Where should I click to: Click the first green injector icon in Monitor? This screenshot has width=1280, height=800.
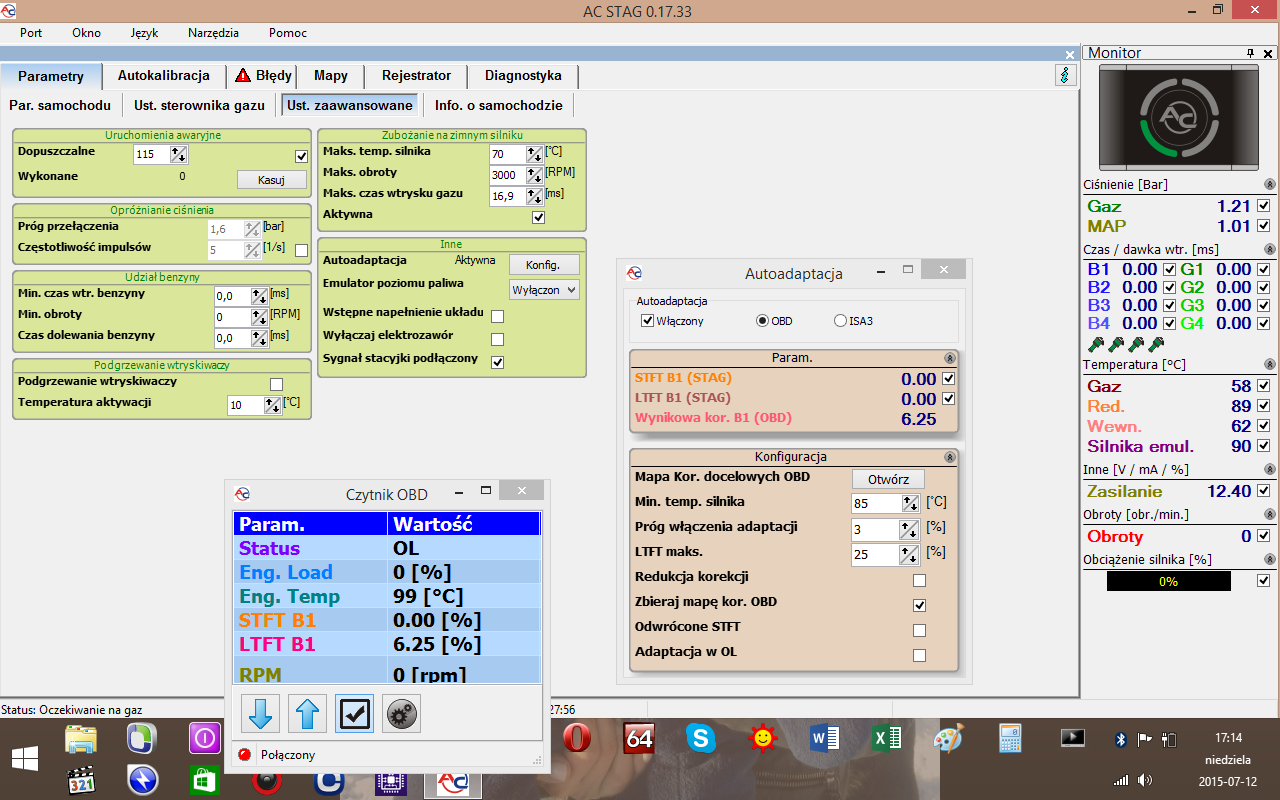click(1095, 344)
